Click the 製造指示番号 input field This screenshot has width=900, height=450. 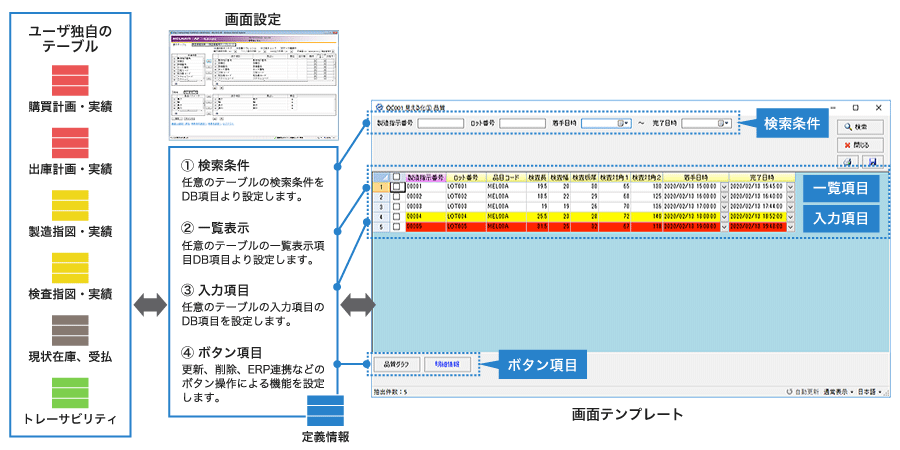point(440,123)
